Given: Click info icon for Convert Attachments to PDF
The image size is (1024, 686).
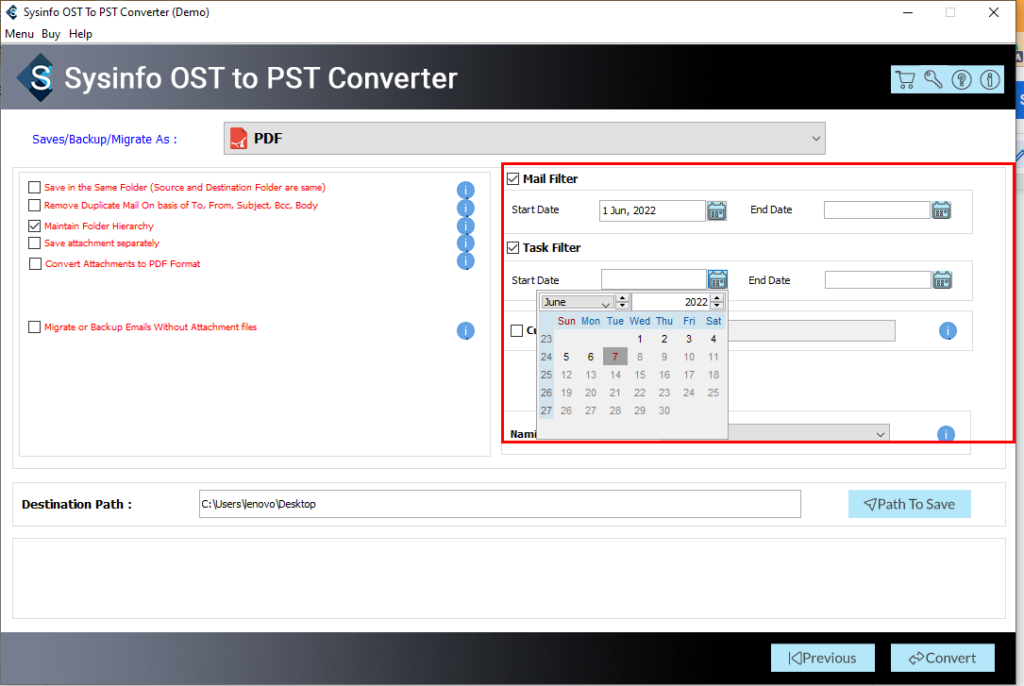Looking at the screenshot, I should coord(465,261).
